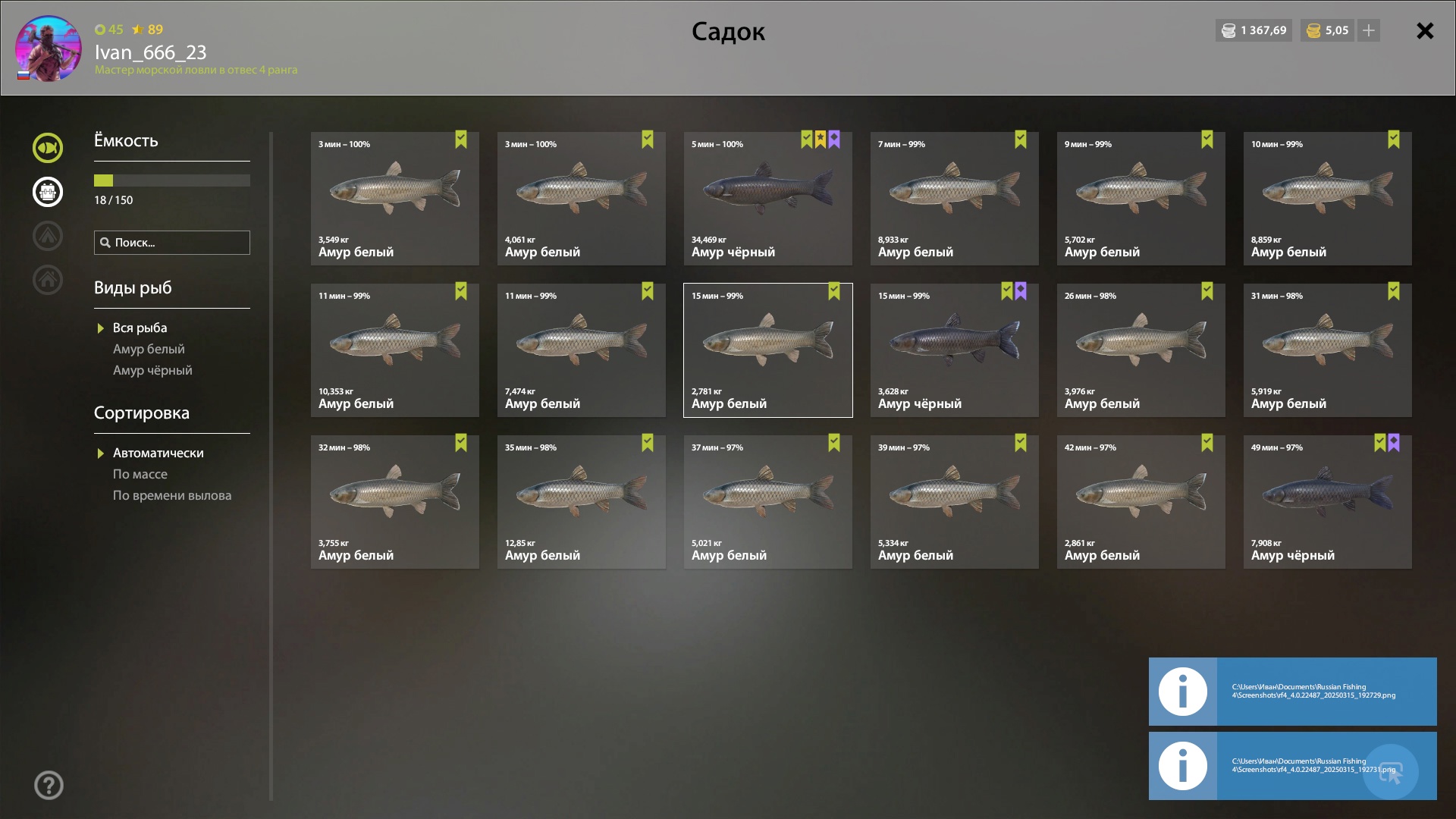This screenshot has width=1456, height=819.
Task: Focus the Поиск search field
Action: [x=172, y=243]
